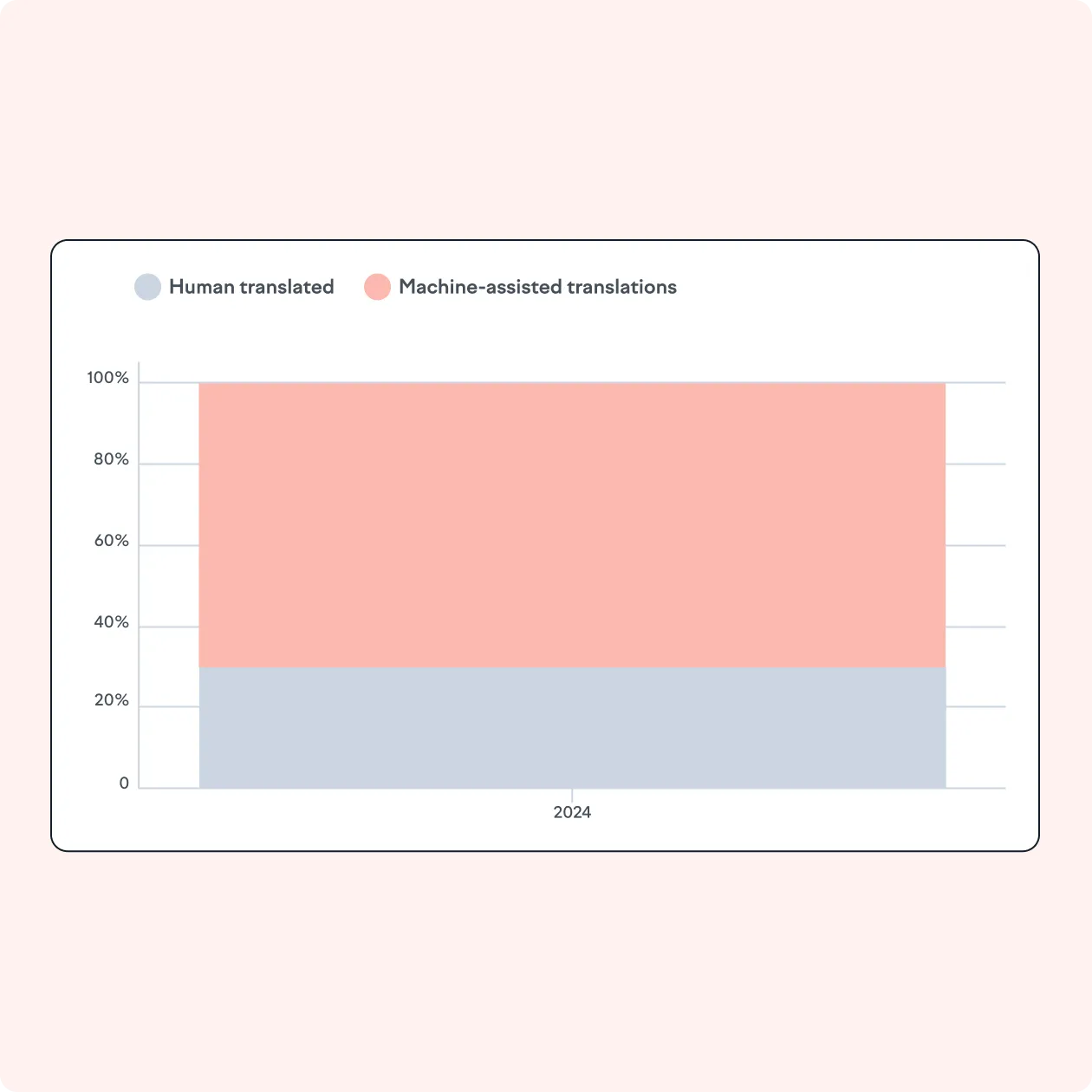Click the 40% gridline left of the bar
The image size is (1092, 1092).
[169, 627]
